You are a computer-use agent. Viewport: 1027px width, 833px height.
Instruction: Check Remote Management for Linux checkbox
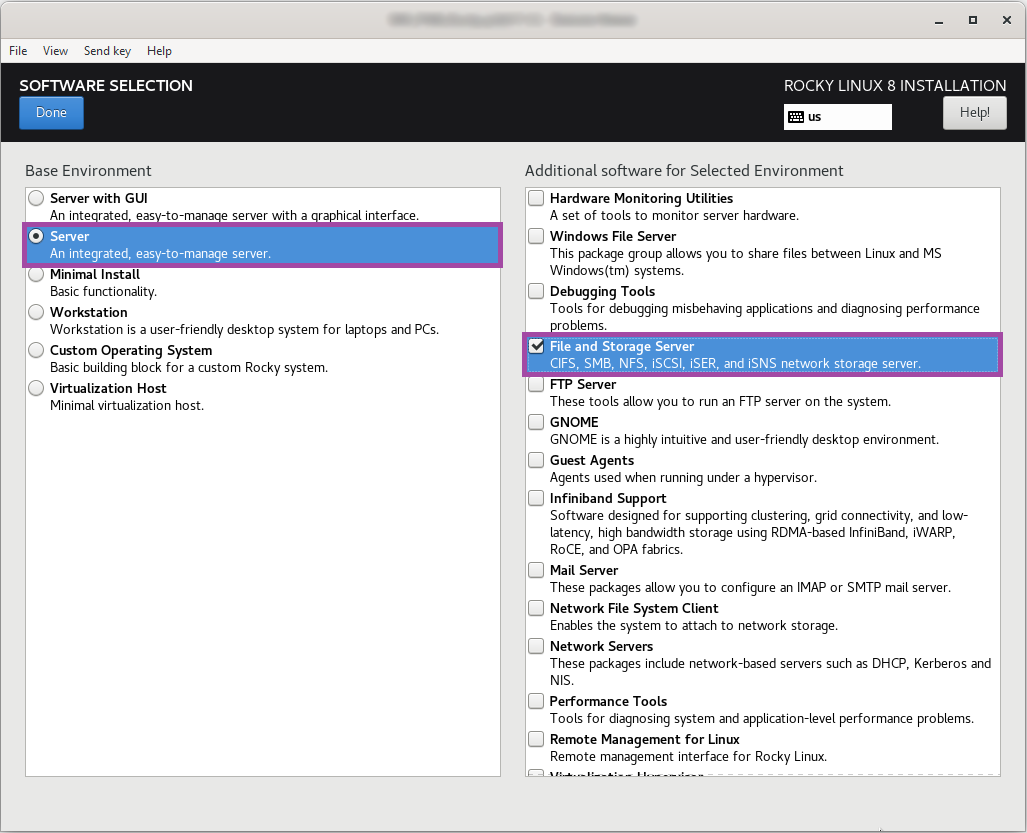coord(536,739)
